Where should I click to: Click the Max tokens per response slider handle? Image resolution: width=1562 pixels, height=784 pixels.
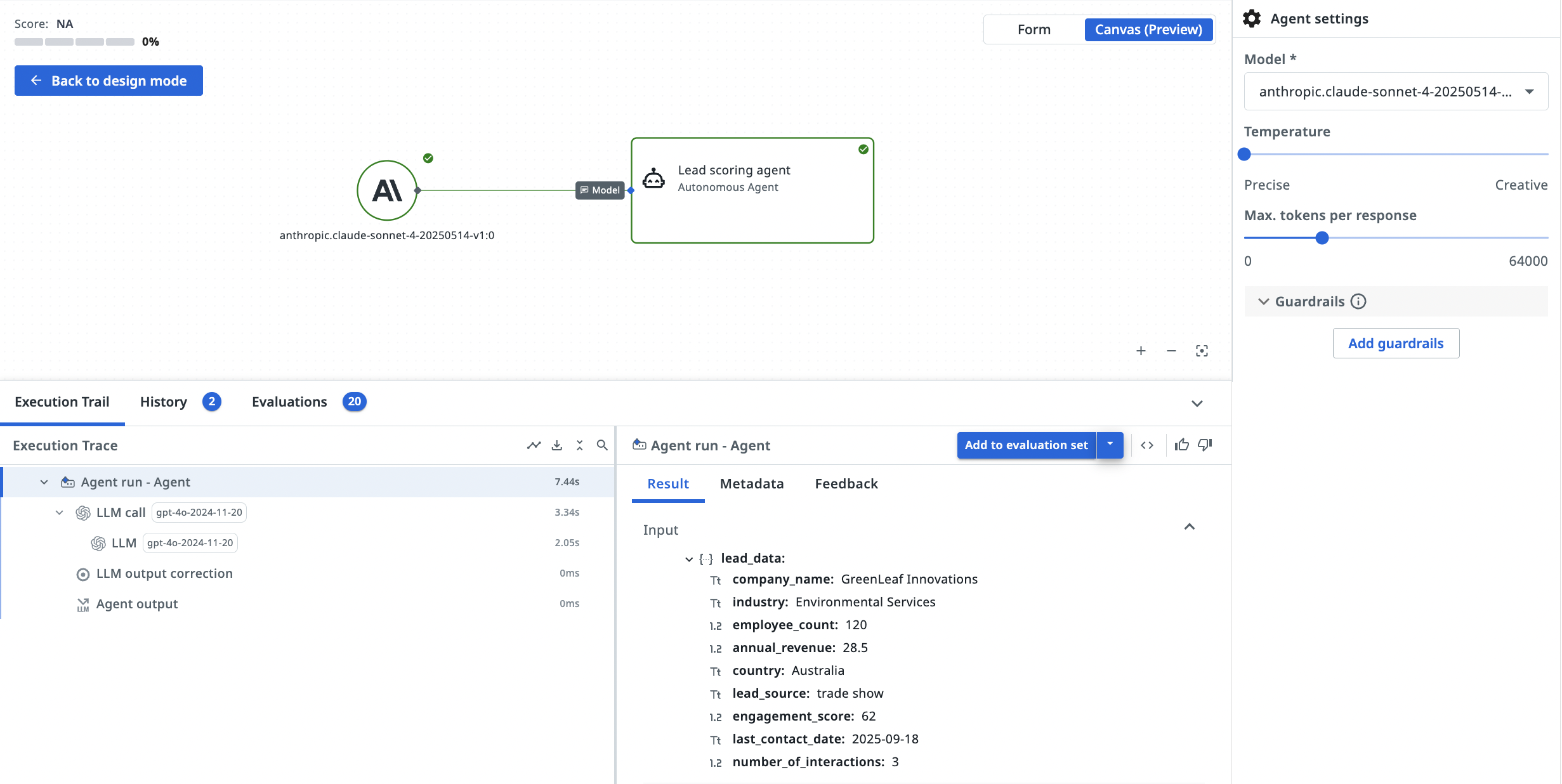(1322, 238)
